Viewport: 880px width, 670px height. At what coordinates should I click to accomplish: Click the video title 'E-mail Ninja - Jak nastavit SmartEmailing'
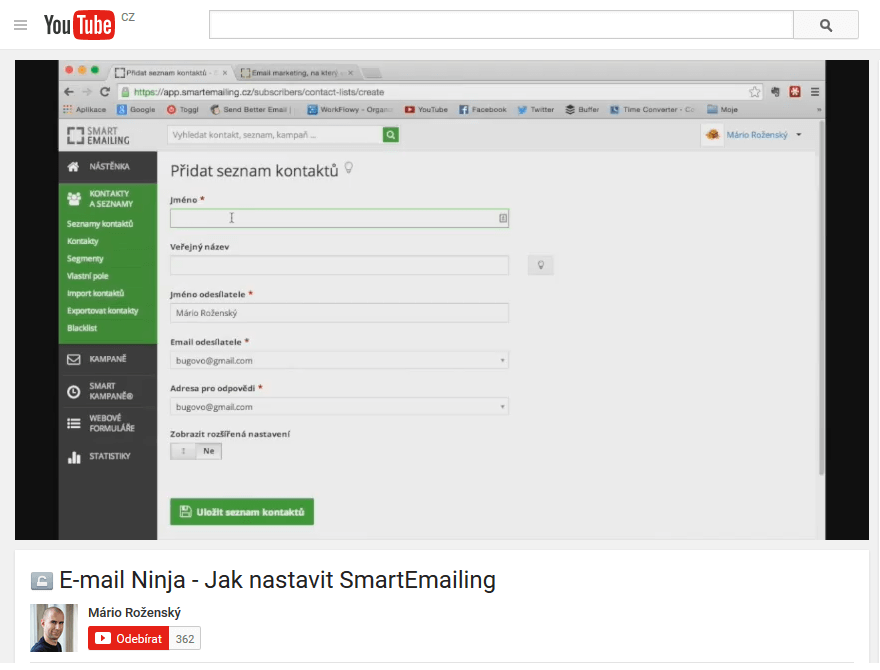[x=277, y=580]
